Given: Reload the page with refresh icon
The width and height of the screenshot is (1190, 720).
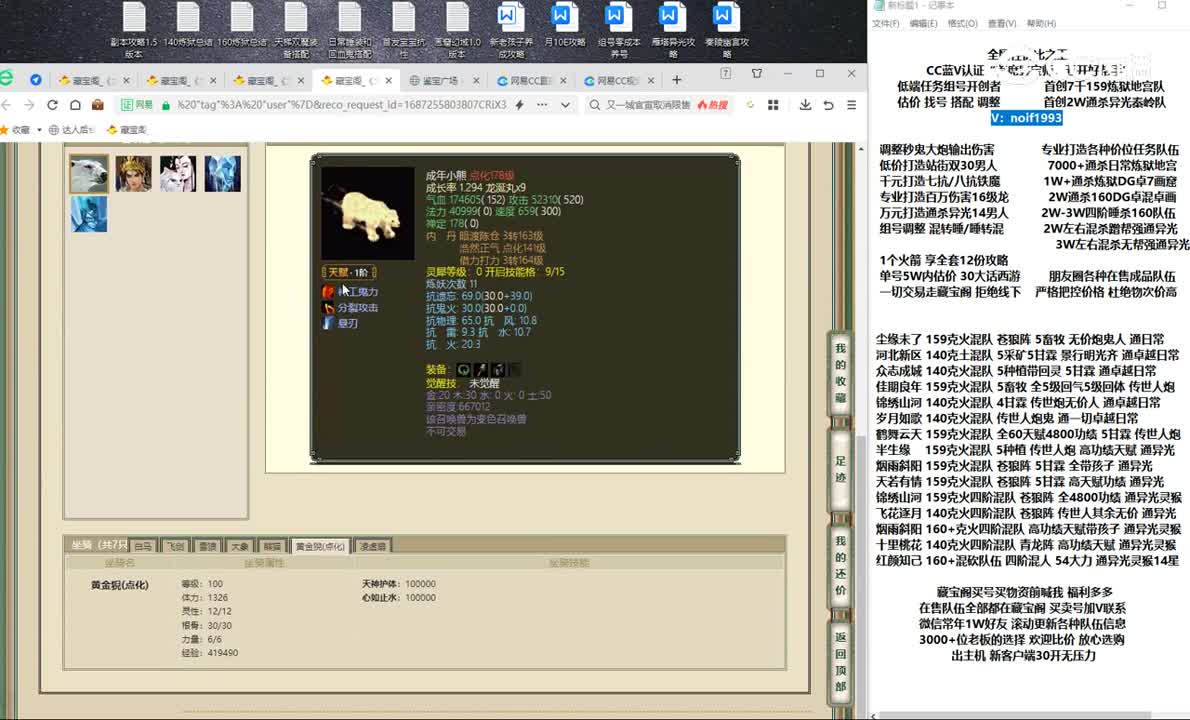Looking at the screenshot, I should [x=52, y=105].
